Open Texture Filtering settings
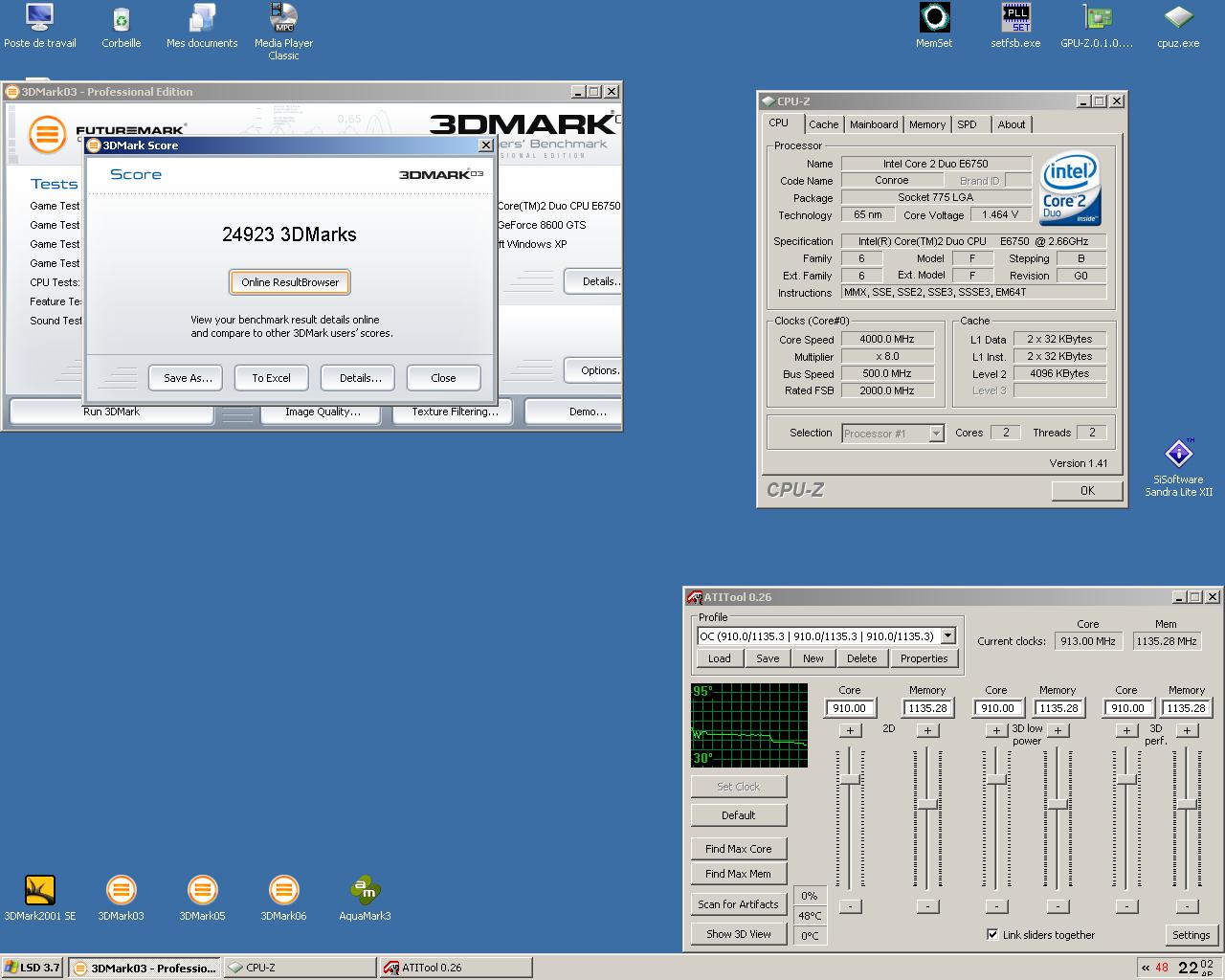The width and height of the screenshot is (1225, 980). coord(455,412)
